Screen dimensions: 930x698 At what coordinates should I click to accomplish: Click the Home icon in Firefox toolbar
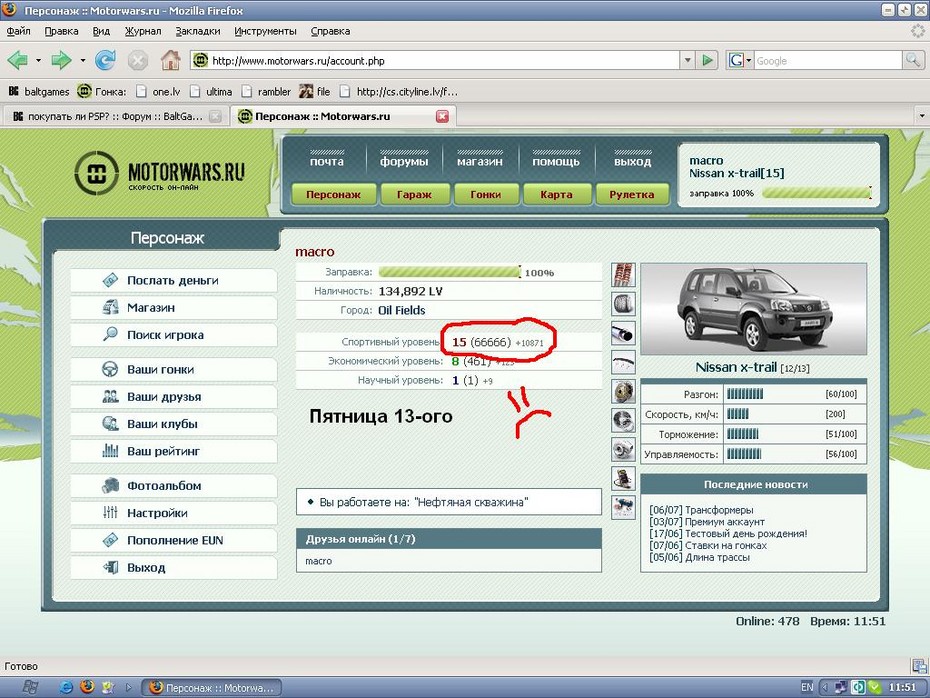(x=170, y=60)
